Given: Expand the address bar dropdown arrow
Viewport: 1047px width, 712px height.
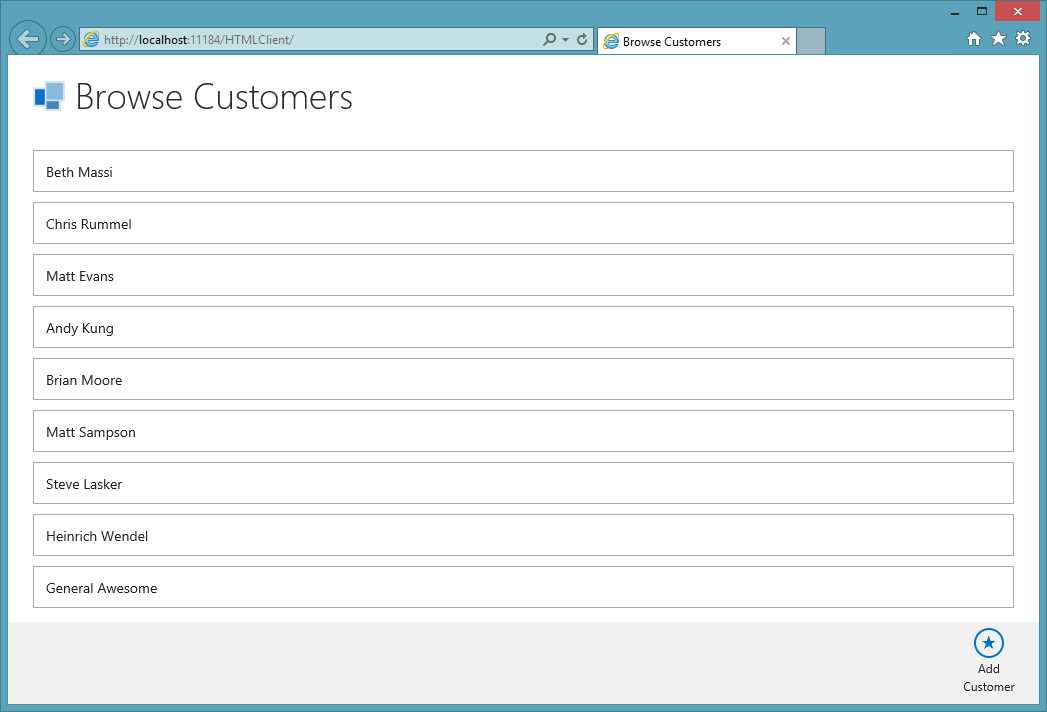Looking at the screenshot, I should (566, 40).
